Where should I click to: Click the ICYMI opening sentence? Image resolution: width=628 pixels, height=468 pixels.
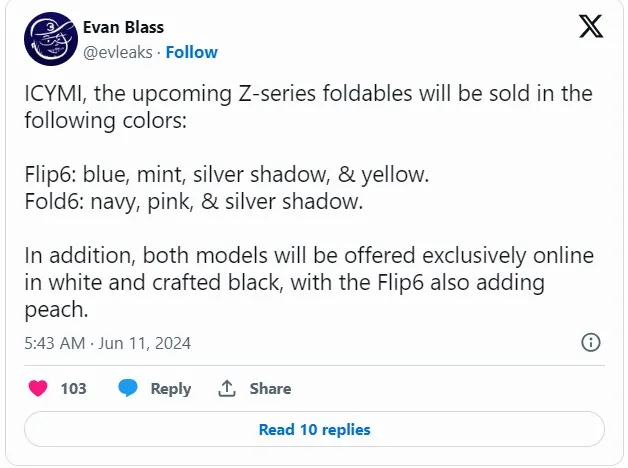(x=308, y=94)
